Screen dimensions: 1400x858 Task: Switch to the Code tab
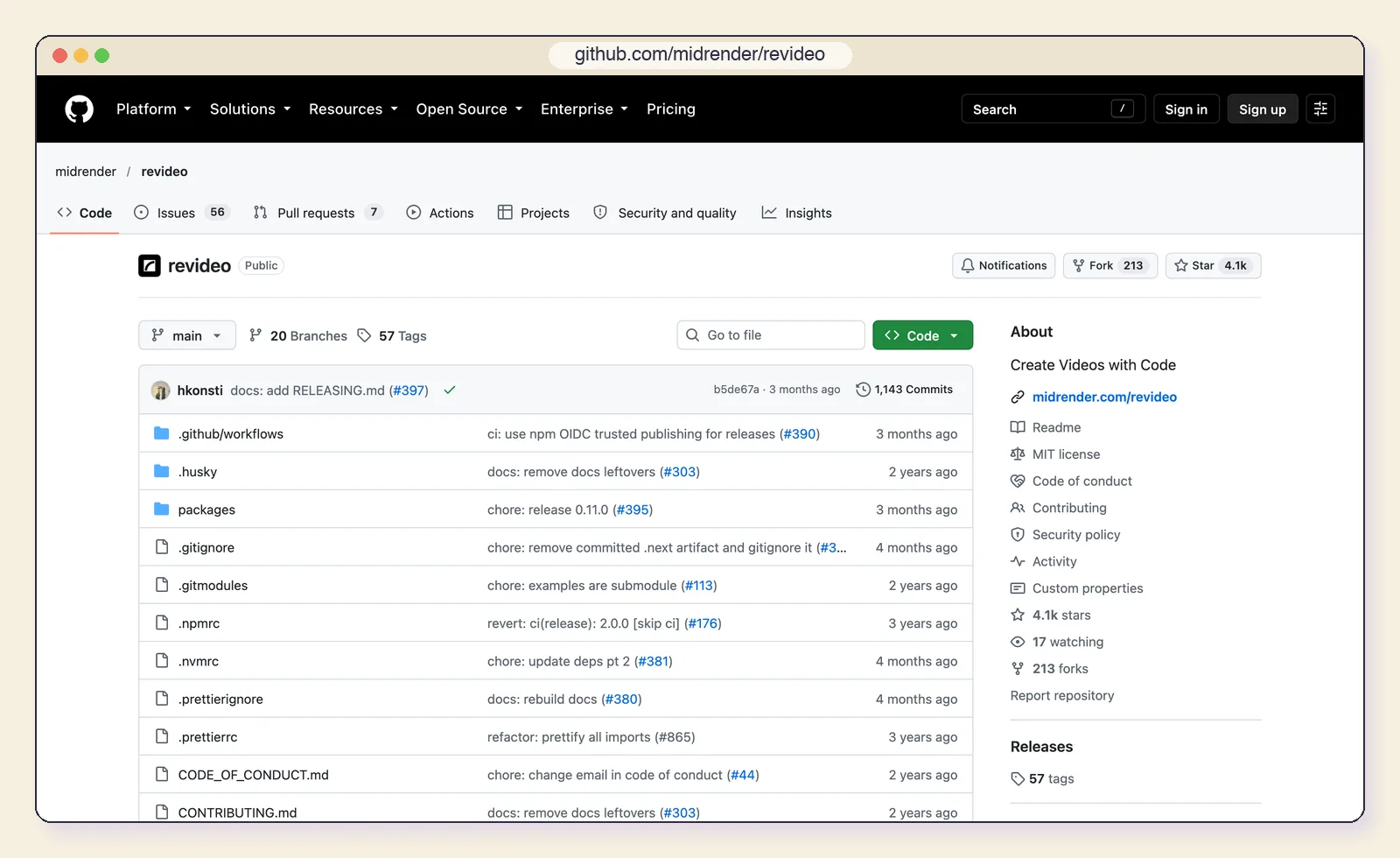pos(85,213)
